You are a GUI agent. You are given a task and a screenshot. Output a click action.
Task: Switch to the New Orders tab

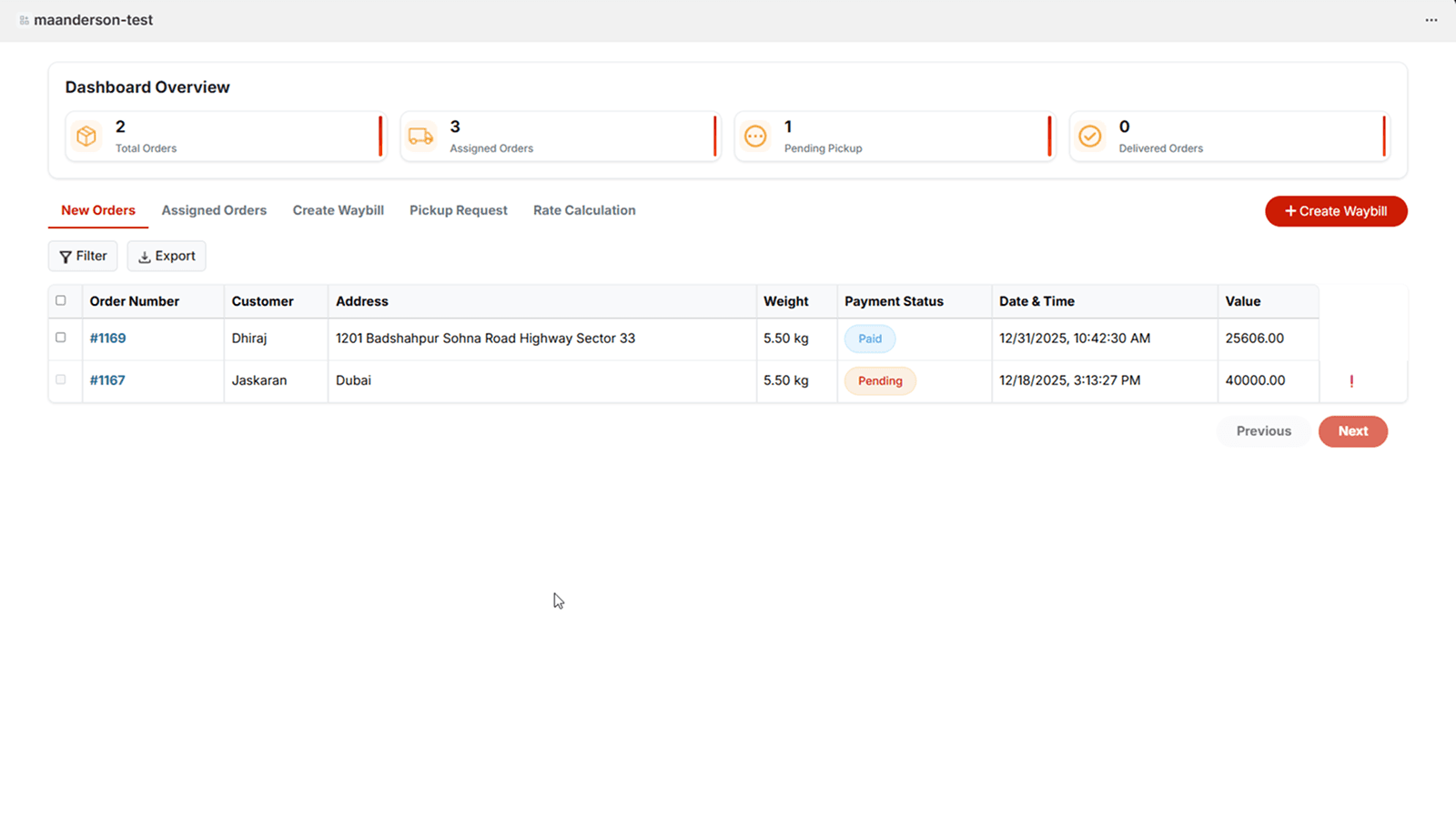pos(98,210)
